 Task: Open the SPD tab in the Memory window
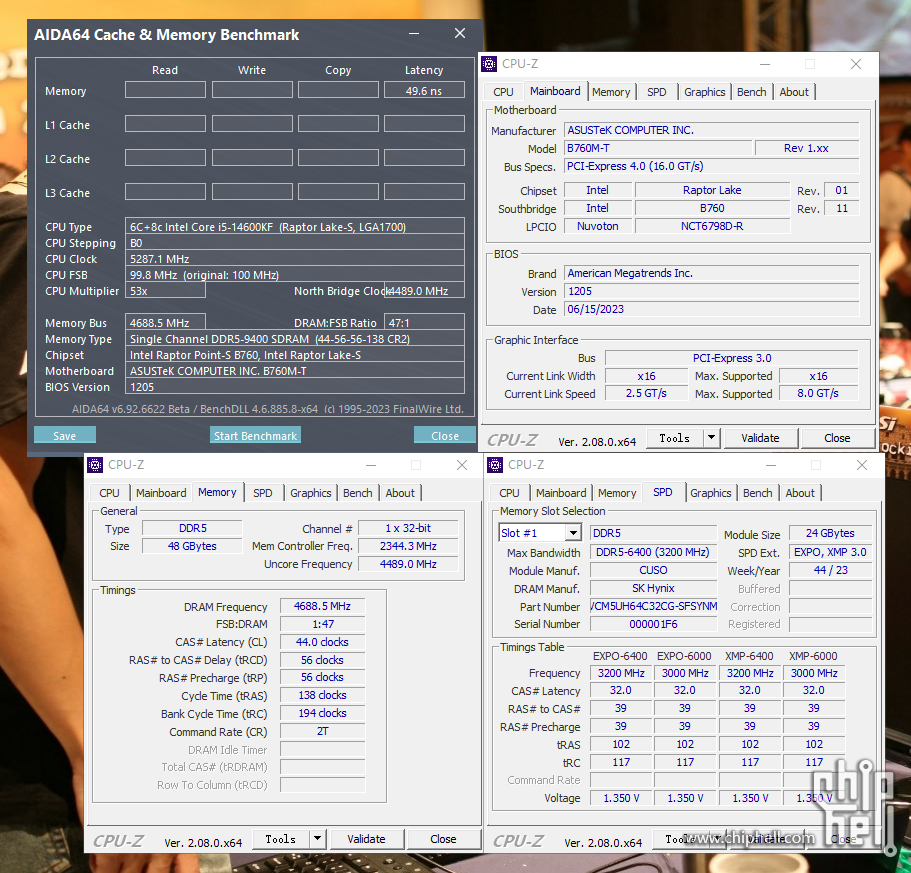click(263, 493)
